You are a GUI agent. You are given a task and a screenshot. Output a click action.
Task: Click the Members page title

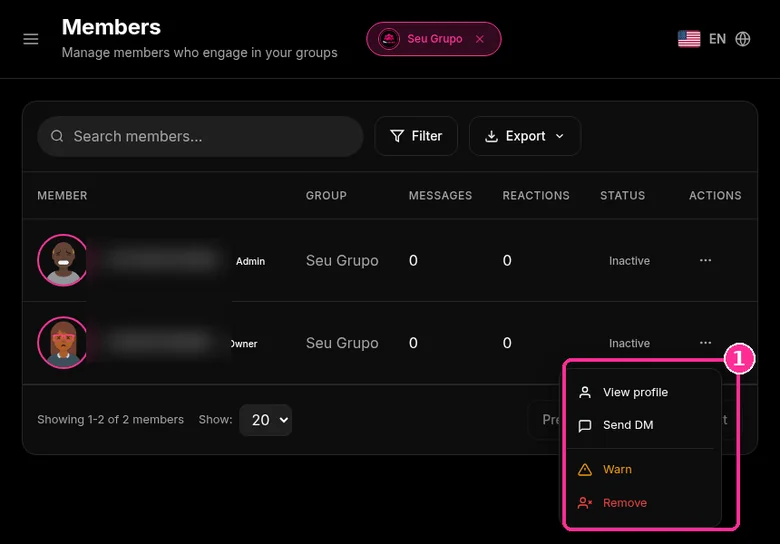click(111, 27)
